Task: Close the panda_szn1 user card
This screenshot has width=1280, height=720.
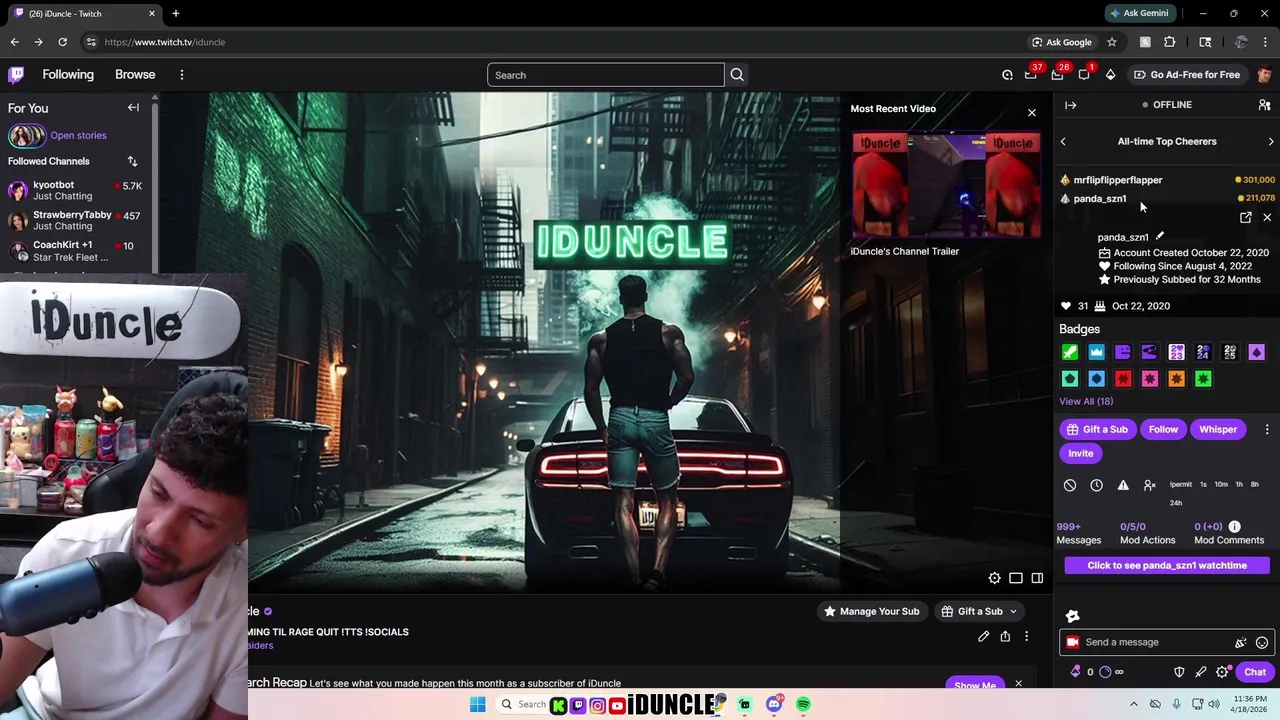Action: [x=1267, y=217]
